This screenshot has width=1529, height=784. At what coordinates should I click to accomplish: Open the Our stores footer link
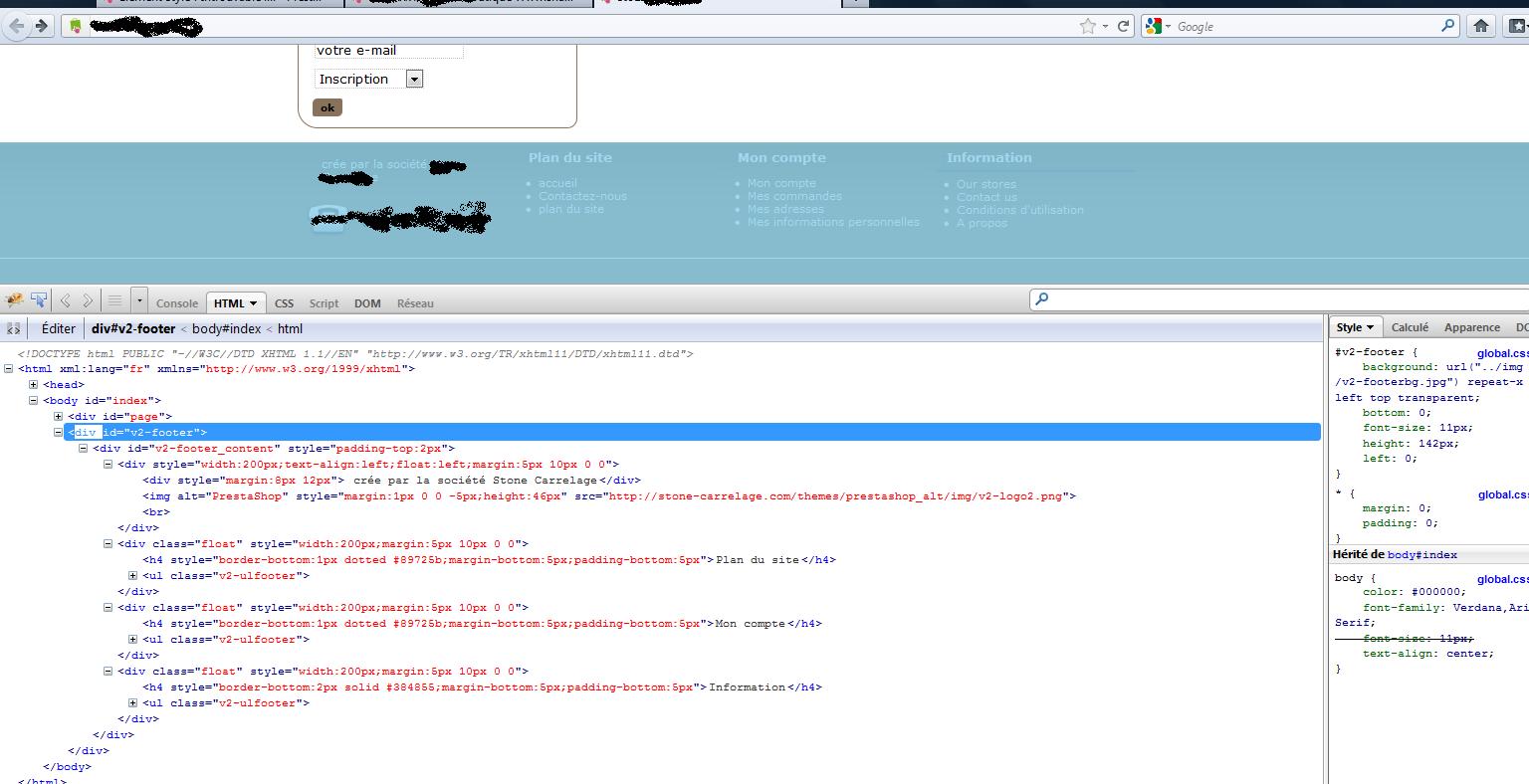(986, 184)
